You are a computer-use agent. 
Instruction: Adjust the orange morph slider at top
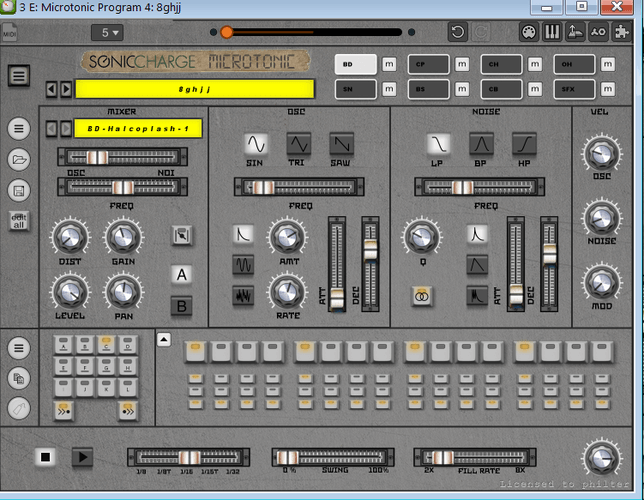tap(226, 32)
